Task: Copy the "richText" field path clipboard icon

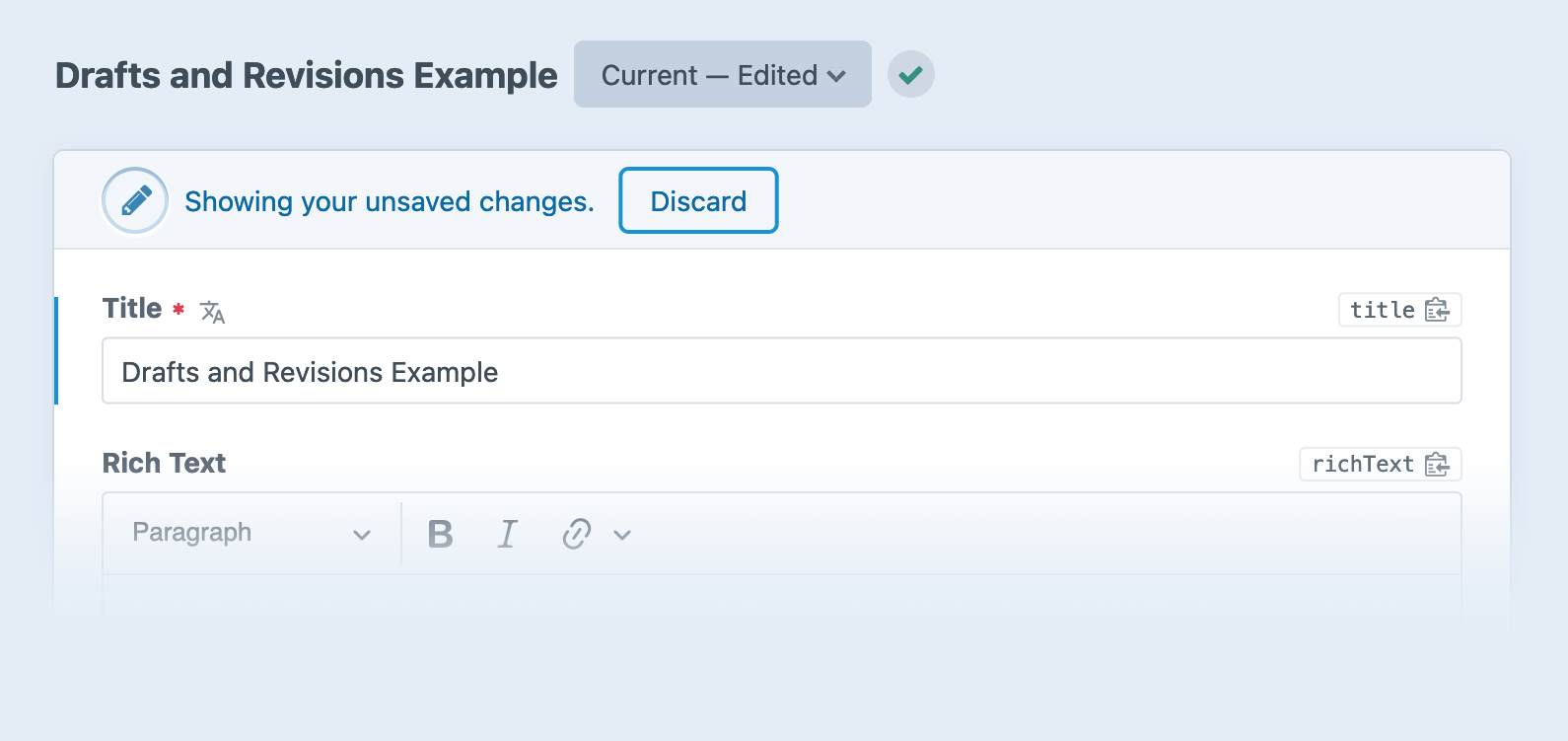Action: pyautogui.click(x=1439, y=464)
